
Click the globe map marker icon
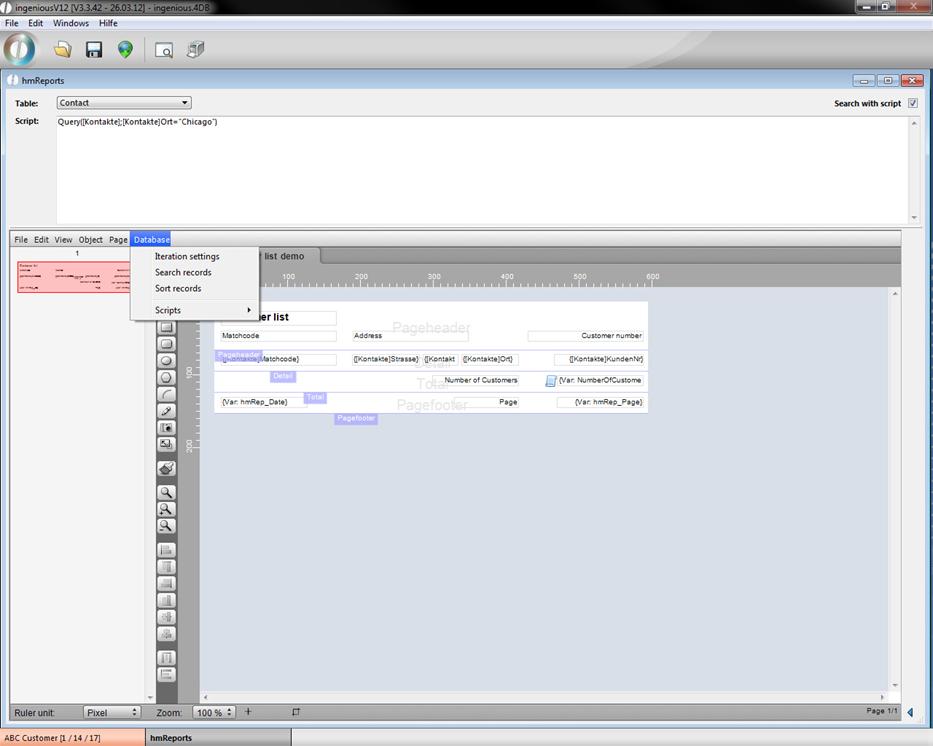point(125,49)
